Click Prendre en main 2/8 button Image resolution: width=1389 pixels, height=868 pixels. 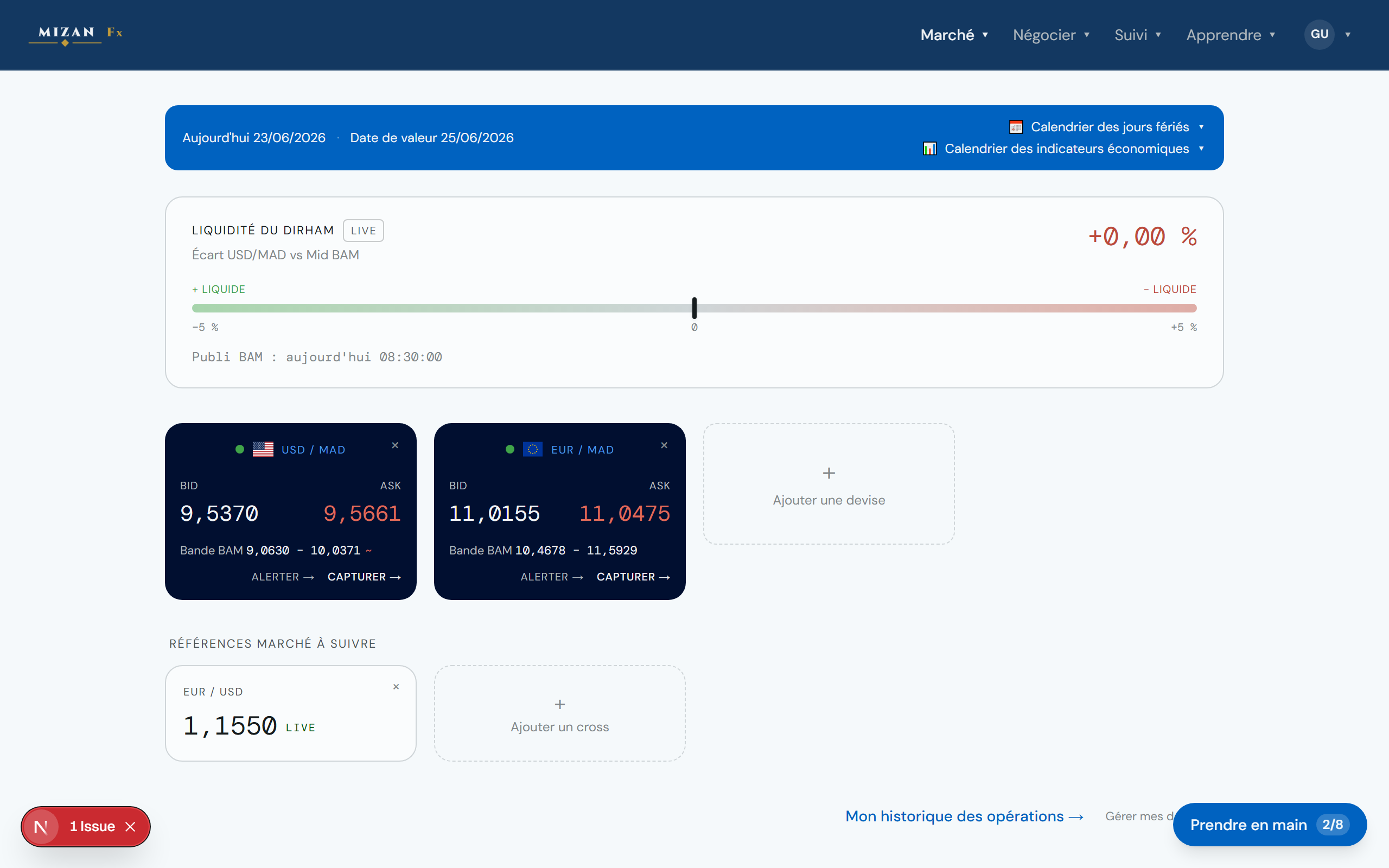[1270, 825]
